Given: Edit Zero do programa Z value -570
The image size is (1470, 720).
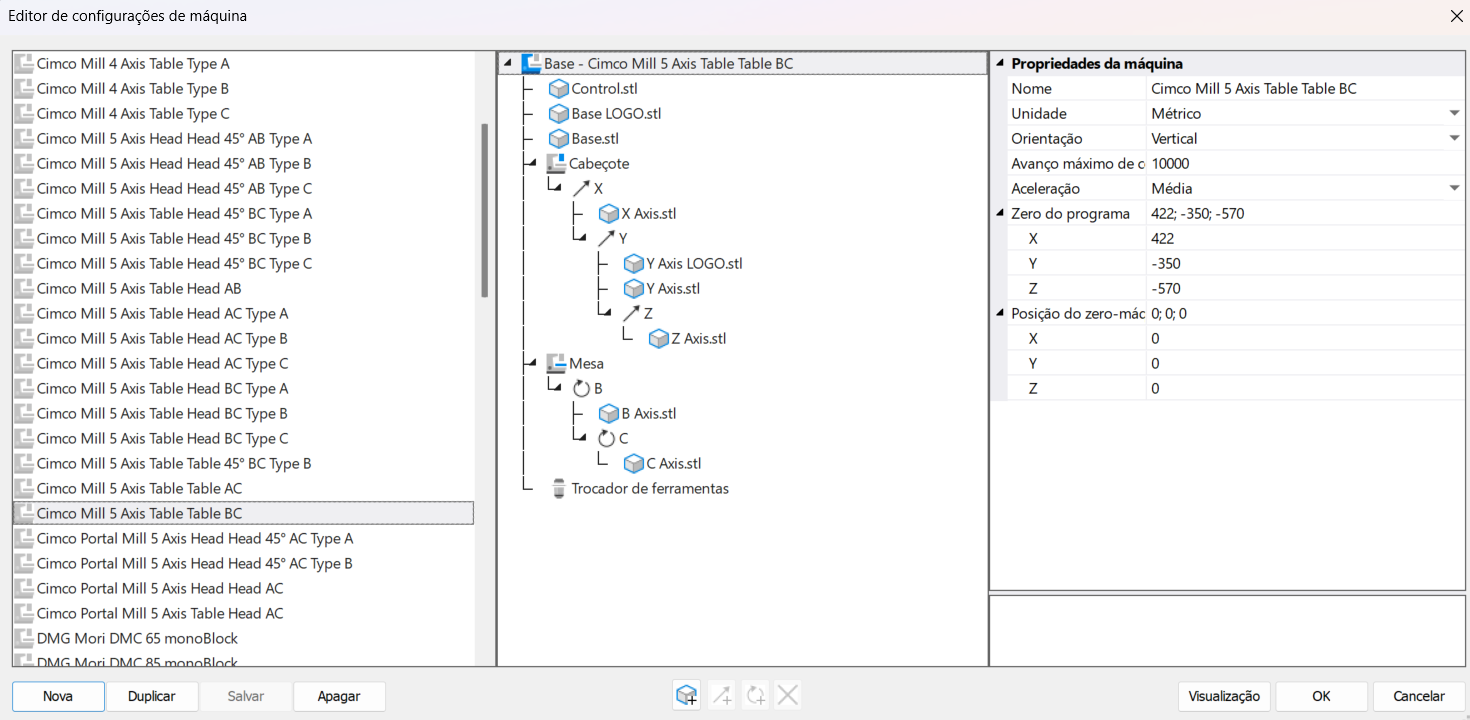Looking at the screenshot, I should click(1305, 289).
